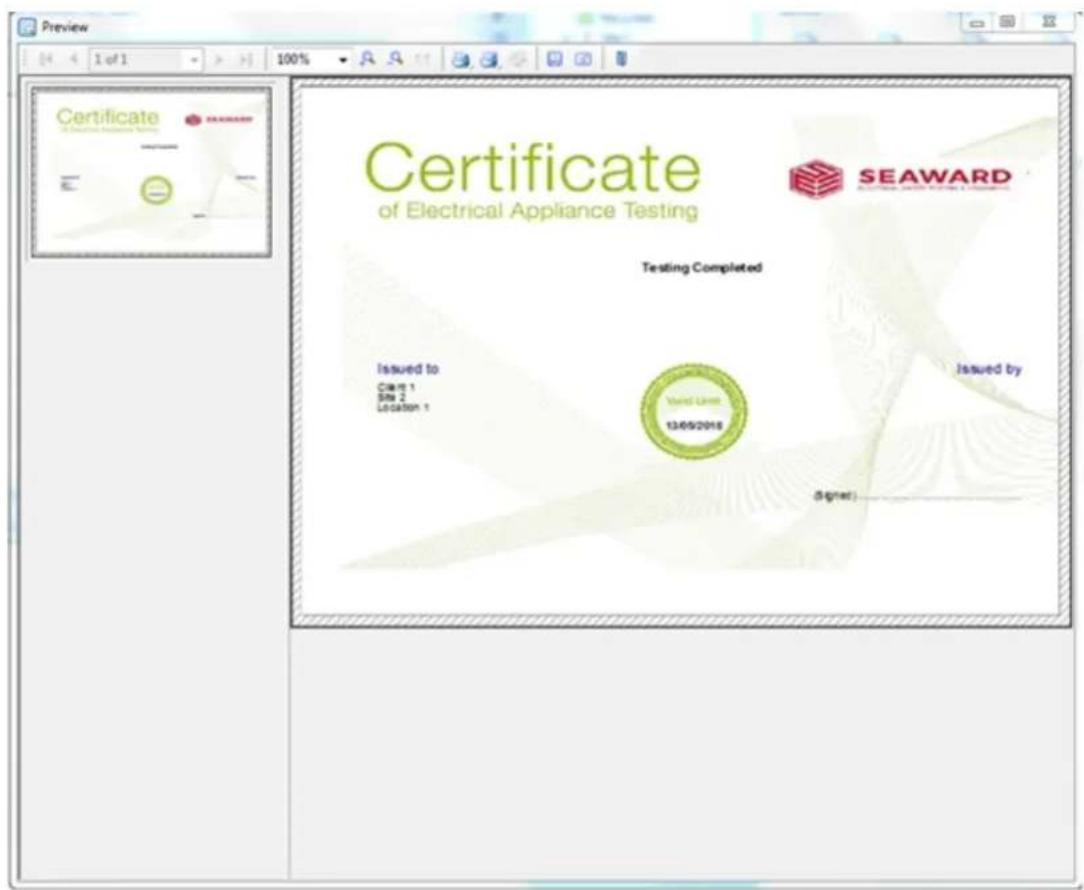Click the first printer icon
Screen dimensions: 1084x890
point(461,59)
